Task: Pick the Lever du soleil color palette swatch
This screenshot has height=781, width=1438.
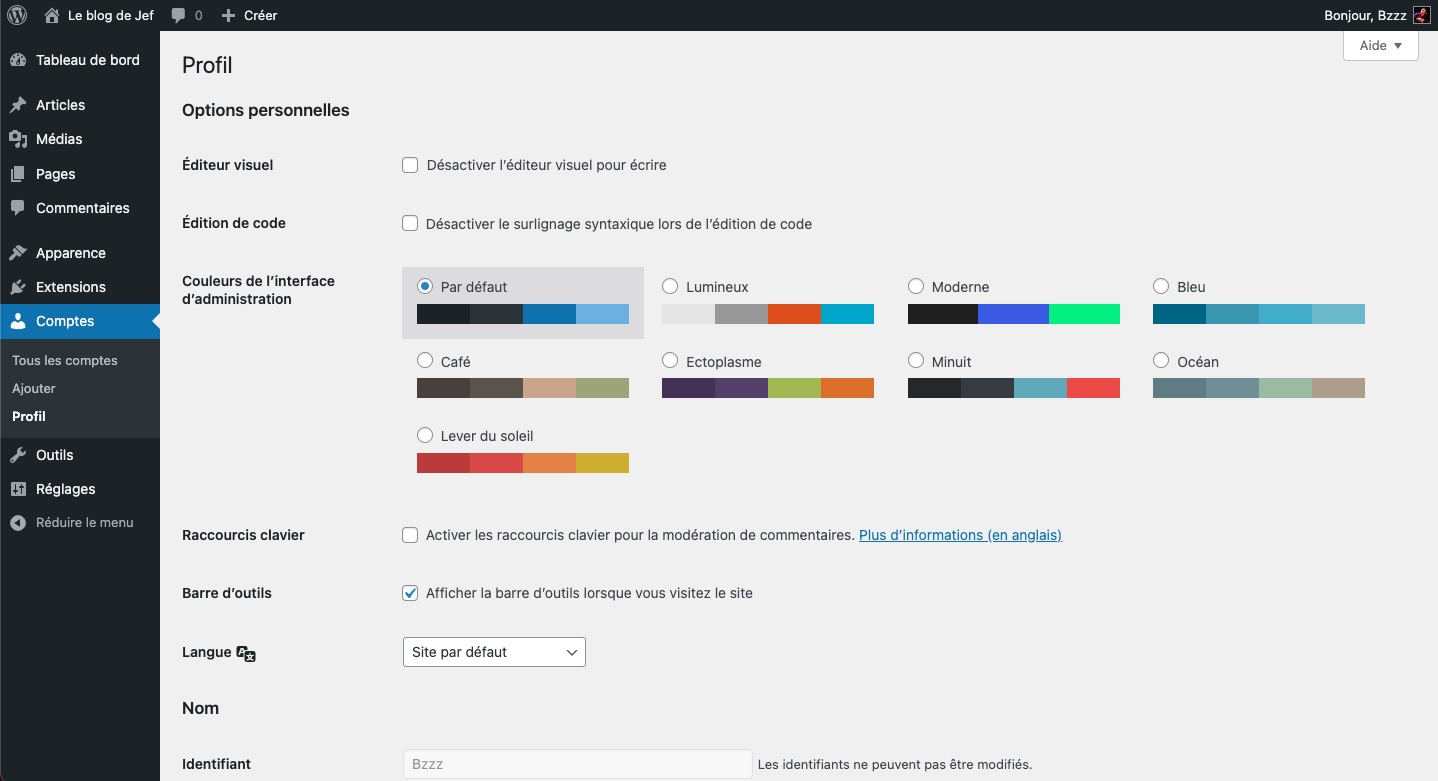Action: (522, 463)
